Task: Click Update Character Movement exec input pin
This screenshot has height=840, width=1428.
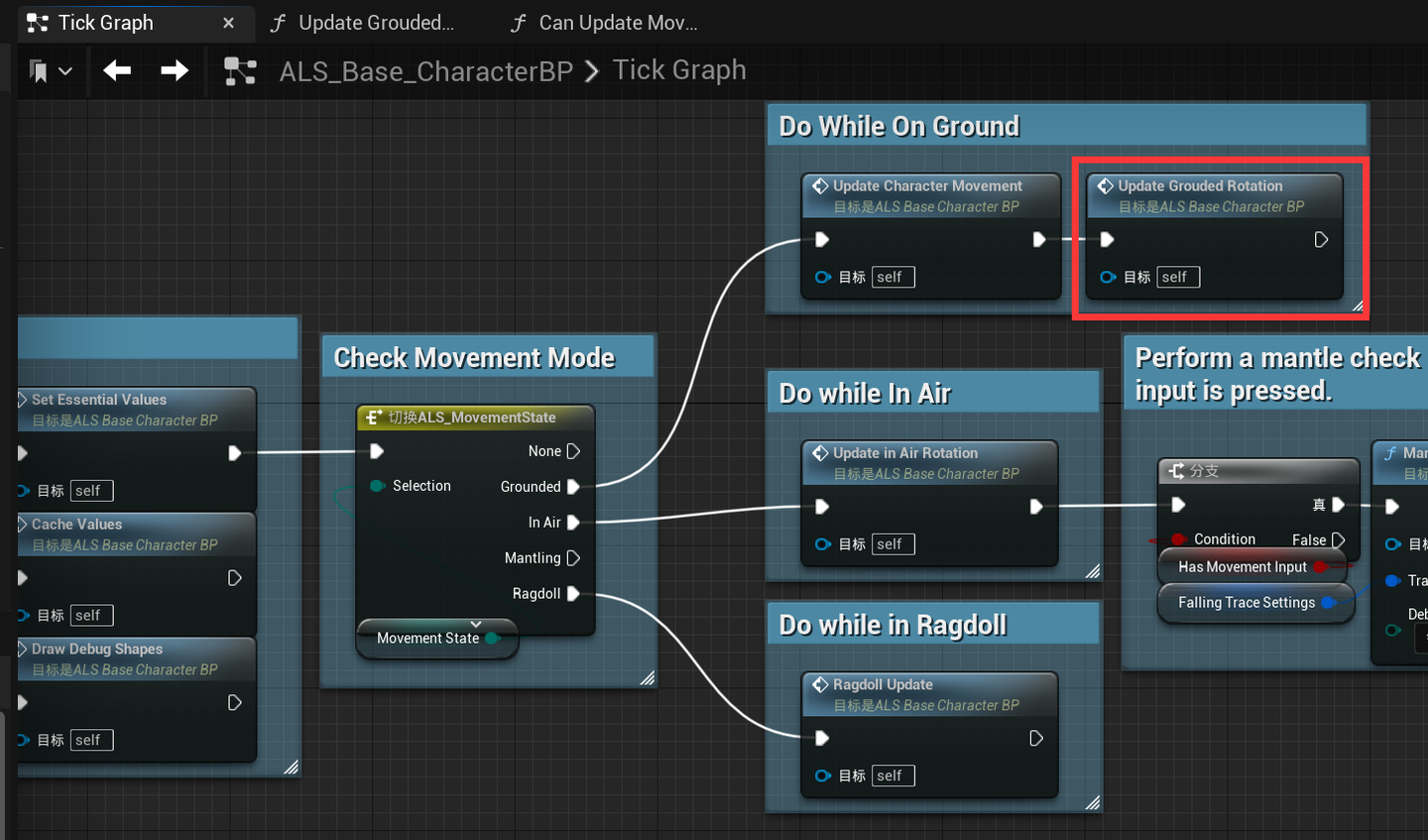Action: tap(822, 239)
